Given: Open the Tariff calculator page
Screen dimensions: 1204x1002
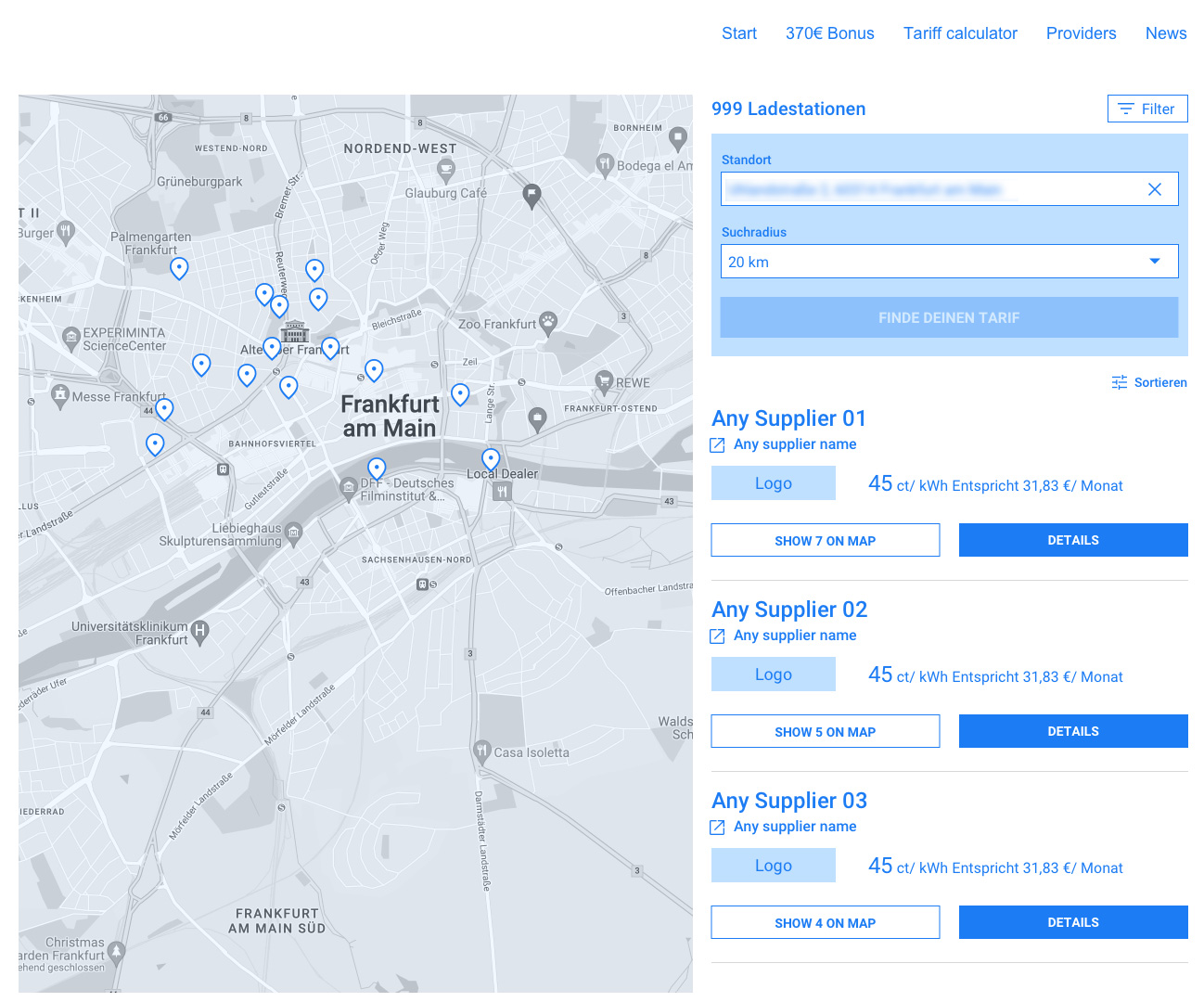Looking at the screenshot, I should coord(960,33).
